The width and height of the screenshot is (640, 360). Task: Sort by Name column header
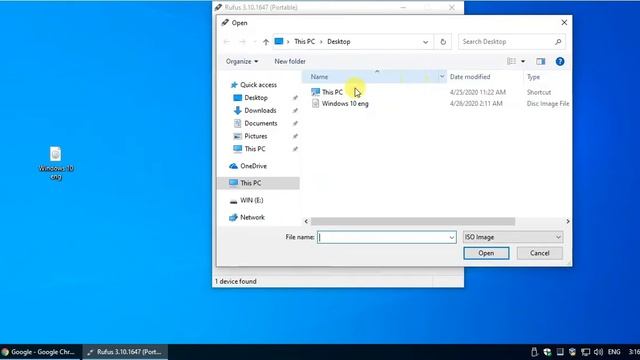click(x=319, y=77)
